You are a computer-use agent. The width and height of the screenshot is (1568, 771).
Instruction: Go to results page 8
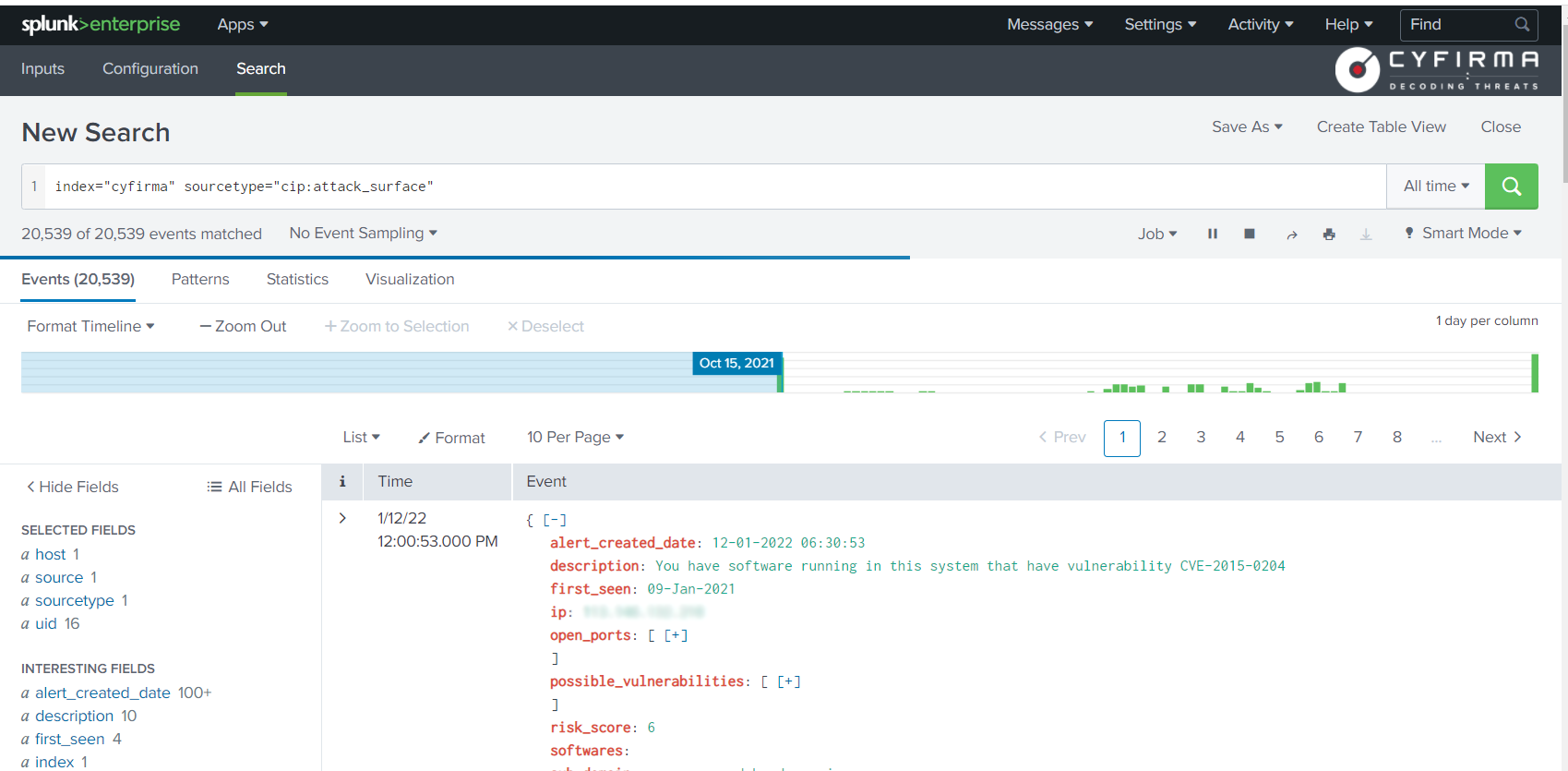coord(1397,438)
